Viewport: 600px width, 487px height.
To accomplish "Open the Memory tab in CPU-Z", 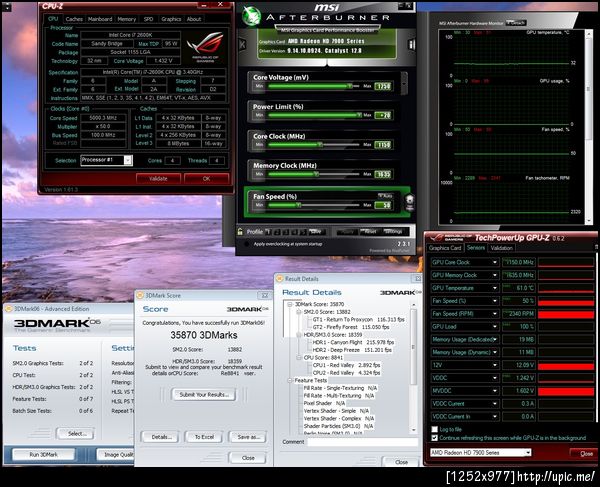I will click(x=127, y=19).
